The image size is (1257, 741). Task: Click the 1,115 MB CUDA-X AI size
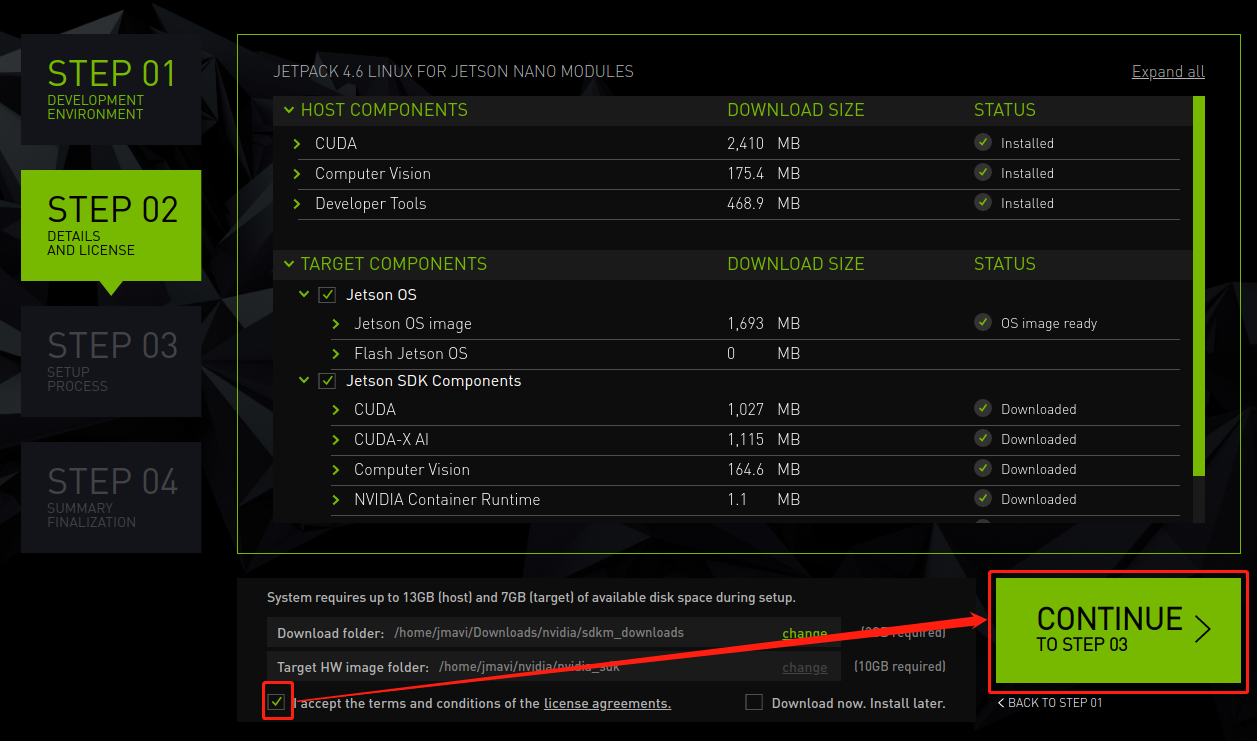tap(763, 439)
